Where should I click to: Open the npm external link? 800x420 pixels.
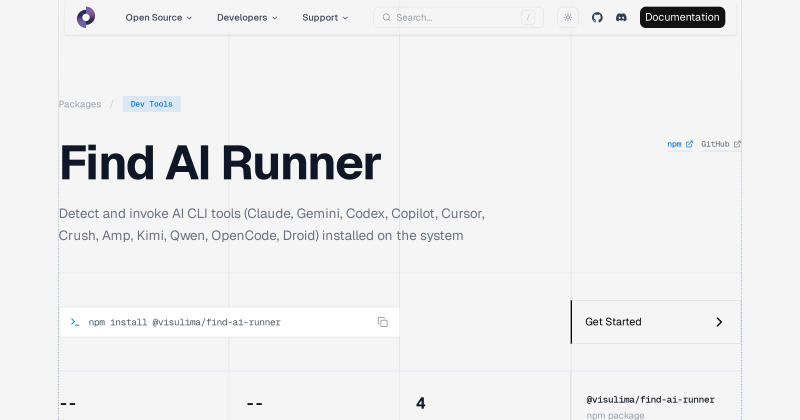[680, 144]
